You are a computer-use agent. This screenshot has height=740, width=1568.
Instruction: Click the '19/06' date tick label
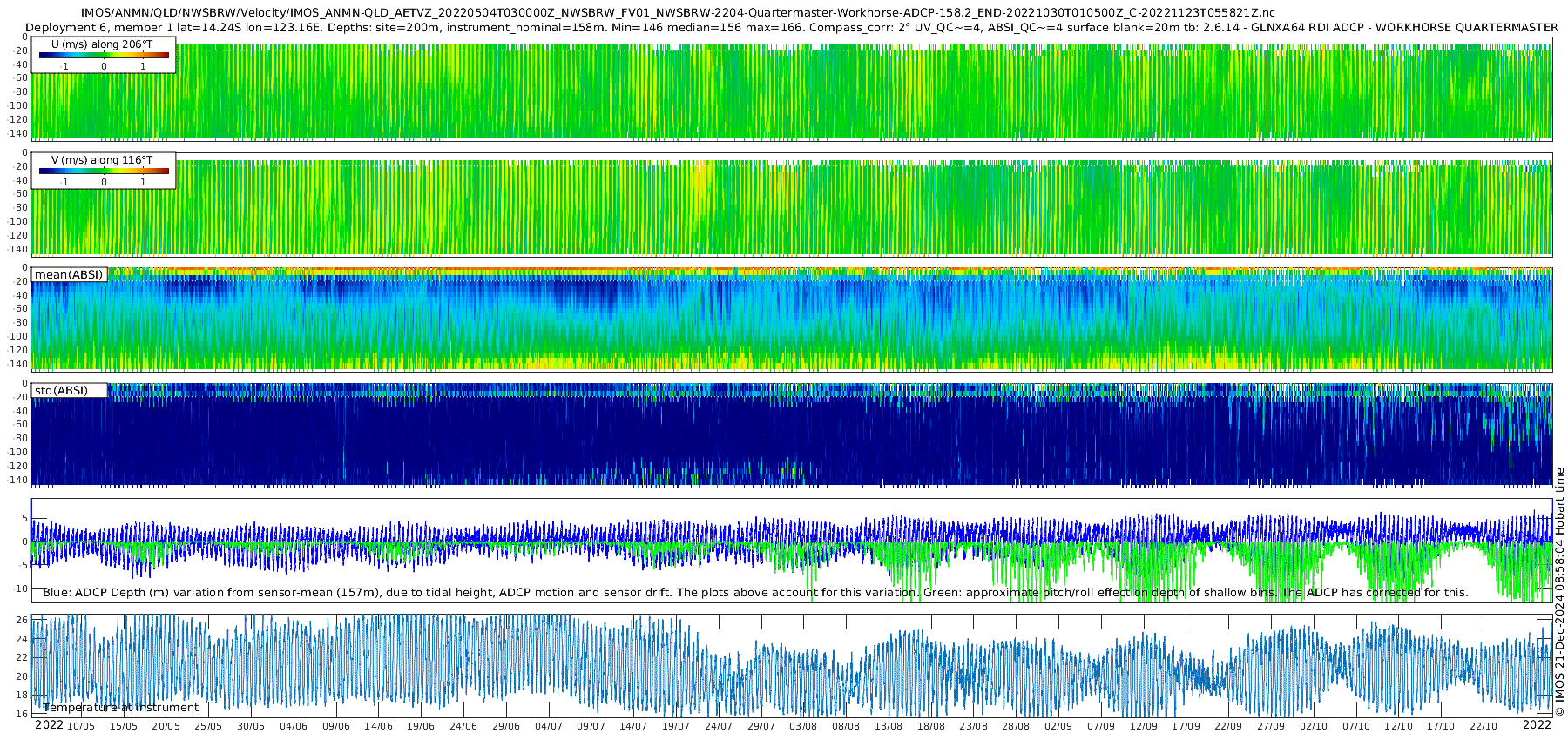[x=421, y=726]
